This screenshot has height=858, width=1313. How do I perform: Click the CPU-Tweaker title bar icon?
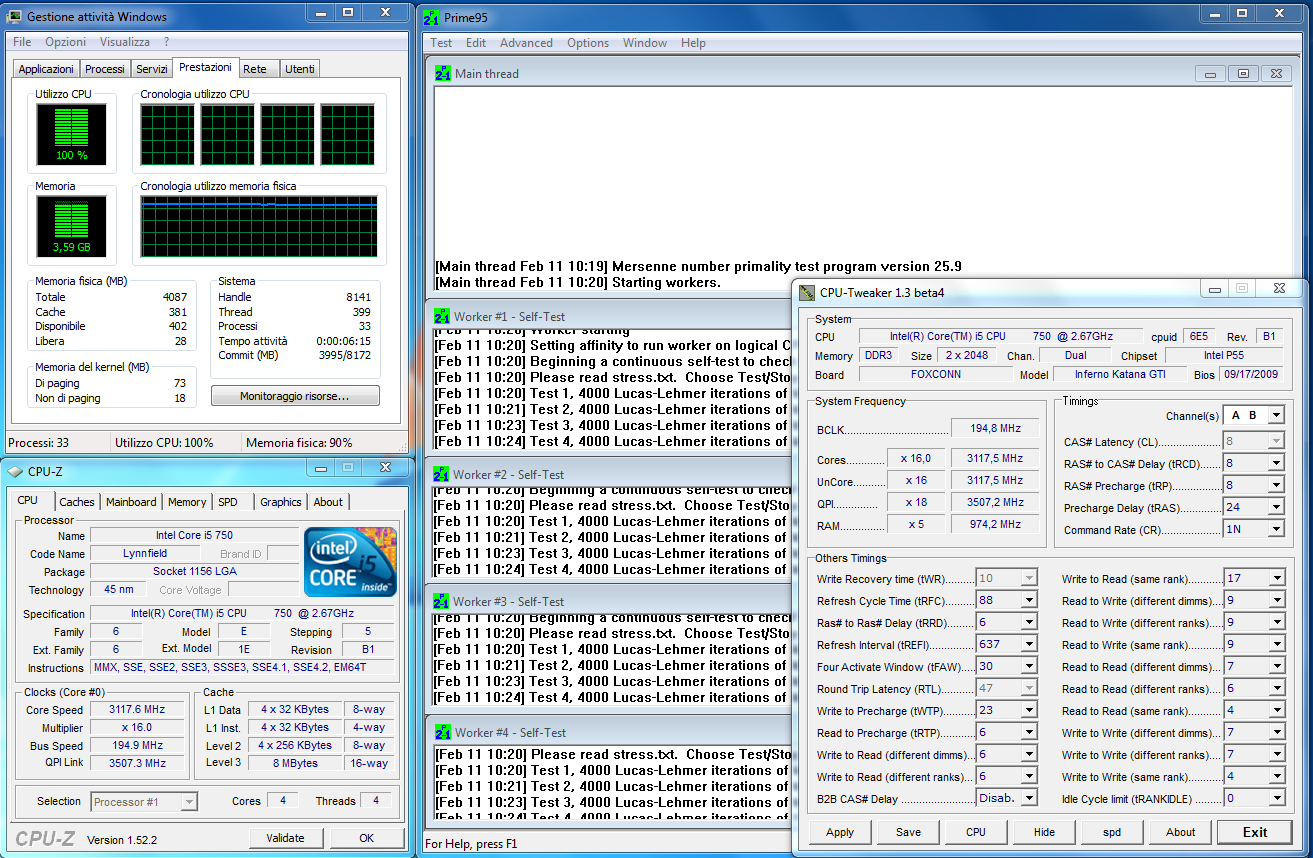click(x=807, y=292)
